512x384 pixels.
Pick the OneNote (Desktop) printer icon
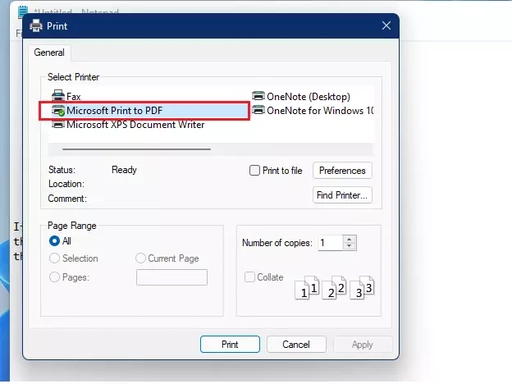point(258,96)
